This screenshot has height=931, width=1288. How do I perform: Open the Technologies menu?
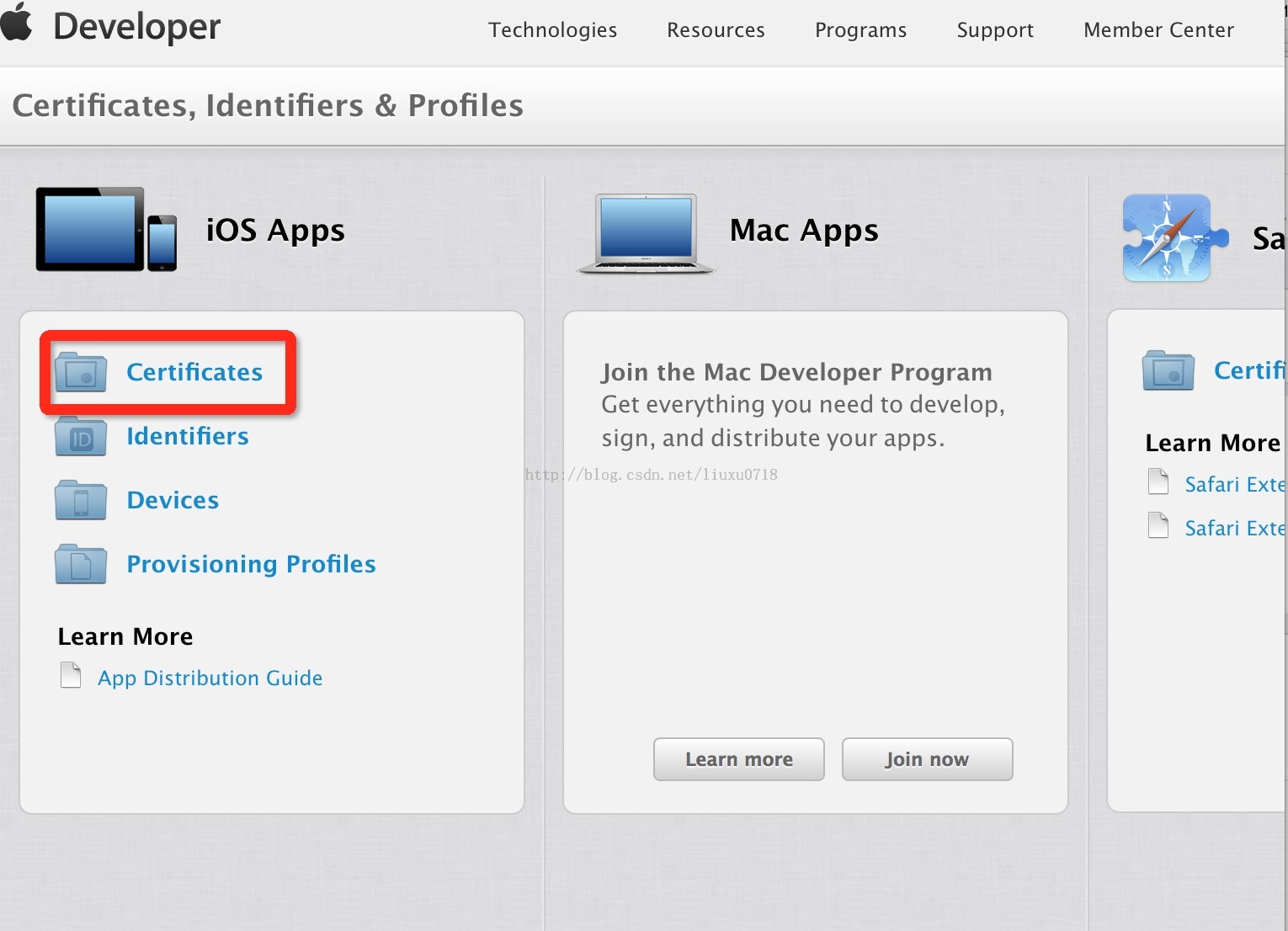[x=552, y=30]
